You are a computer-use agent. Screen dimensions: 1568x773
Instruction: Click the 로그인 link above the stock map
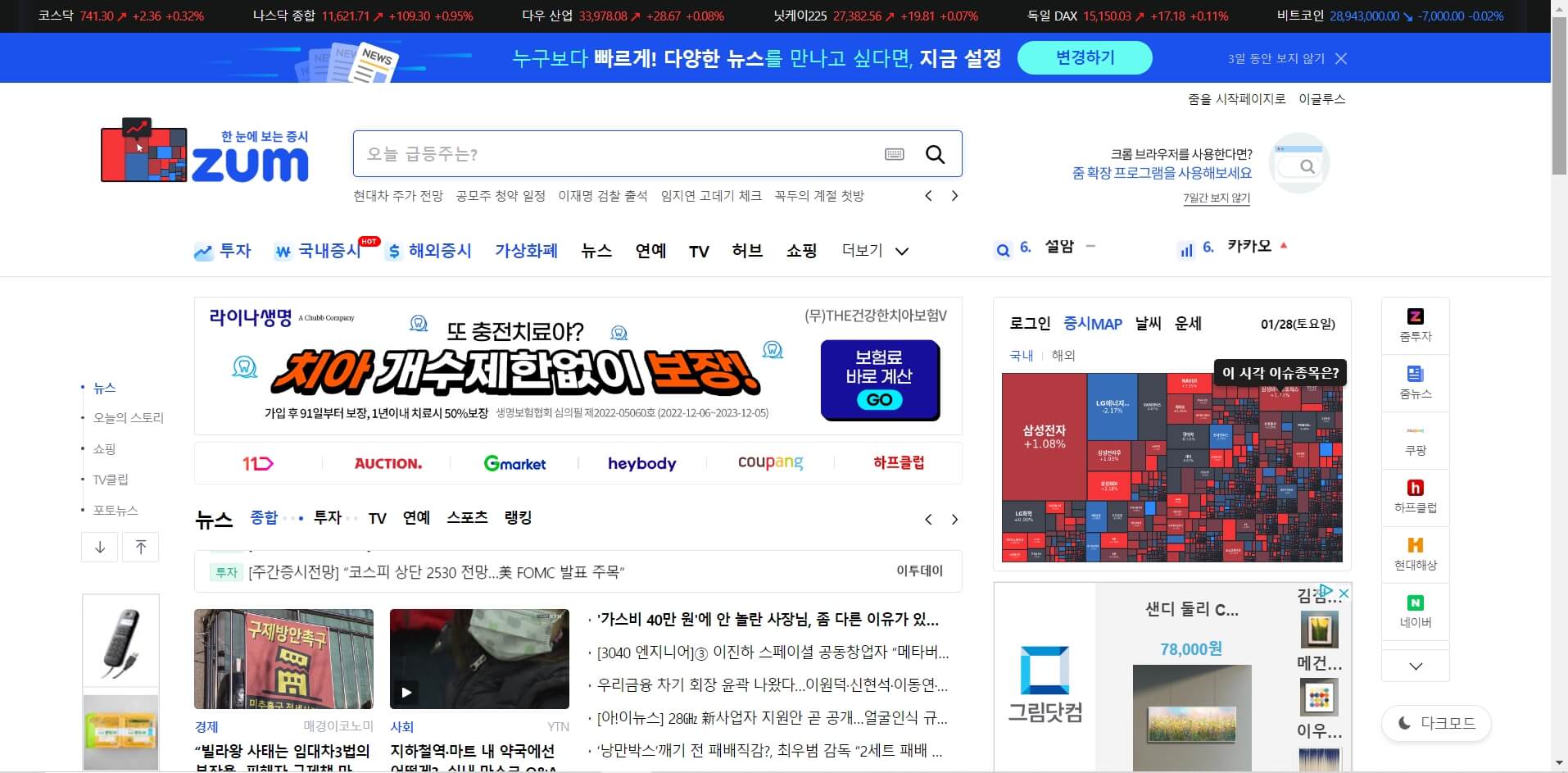[1029, 324]
